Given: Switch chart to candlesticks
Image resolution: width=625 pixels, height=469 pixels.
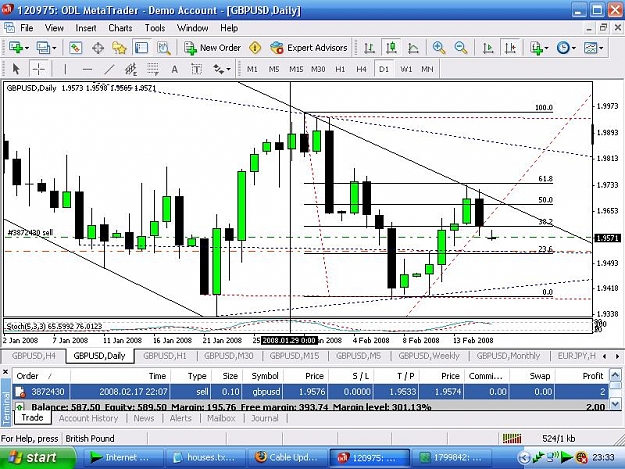Looking at the screenshot, I should point(391,48).
